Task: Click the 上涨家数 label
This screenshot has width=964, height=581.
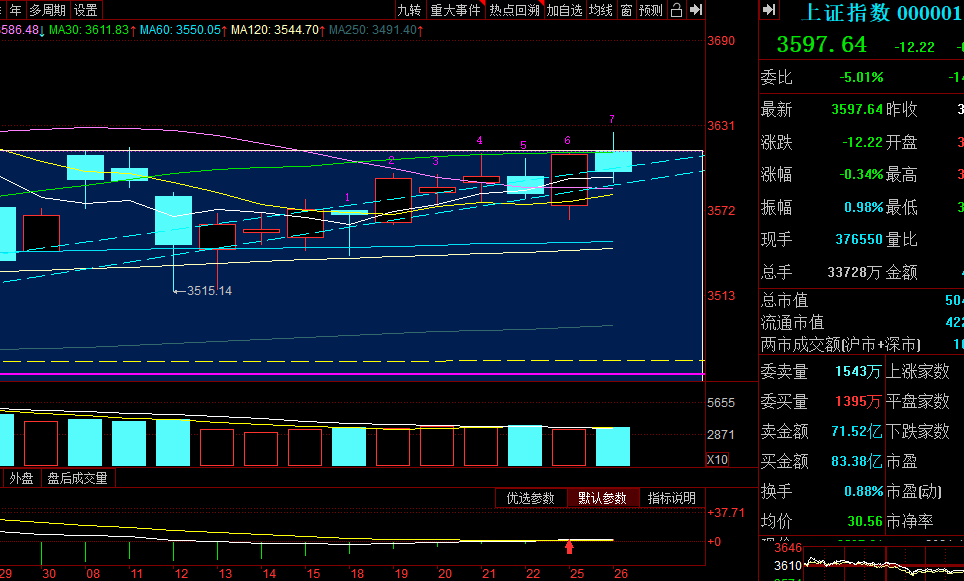Action: (x=918, y=371)
